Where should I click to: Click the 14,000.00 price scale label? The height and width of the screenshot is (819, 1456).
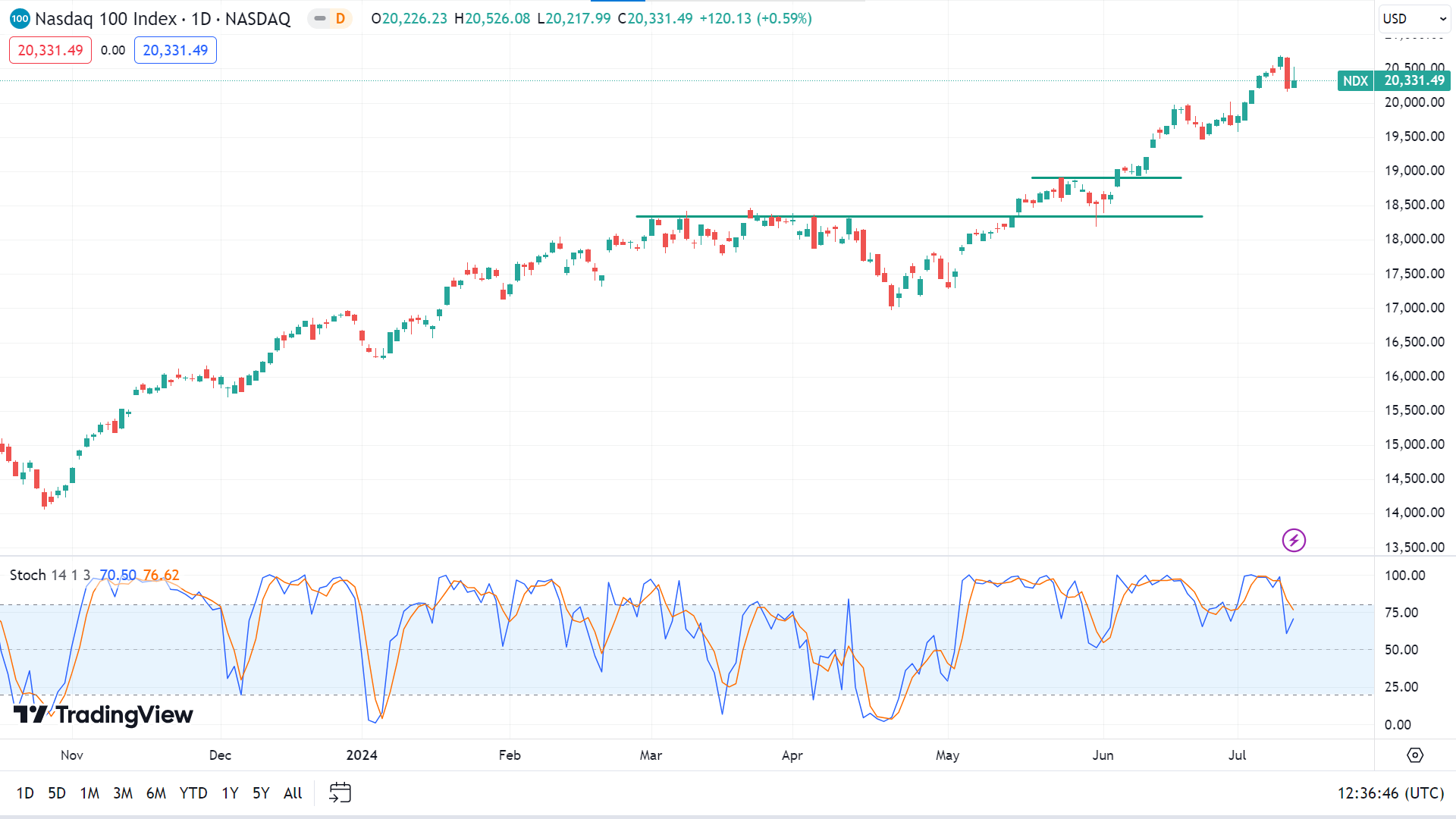point(1414,513)
